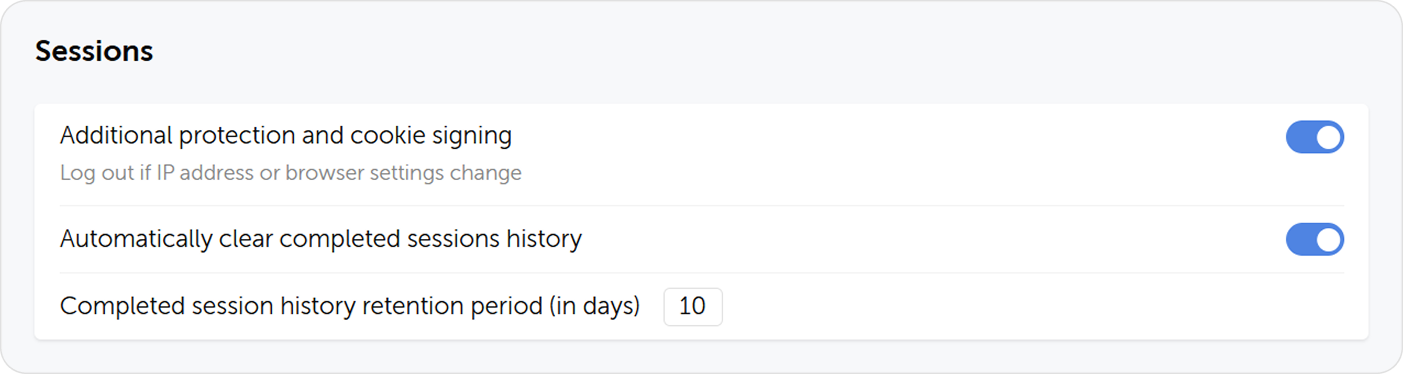Click white knob of cookie signing switch

[1328, 138]
